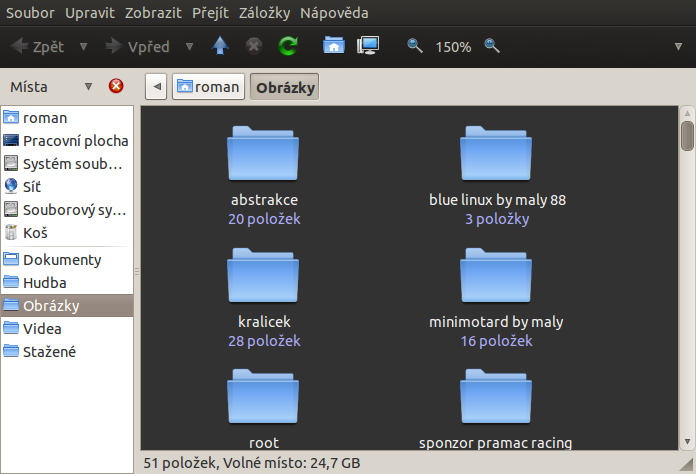Open the Nápověda menu

click(334, 13)
